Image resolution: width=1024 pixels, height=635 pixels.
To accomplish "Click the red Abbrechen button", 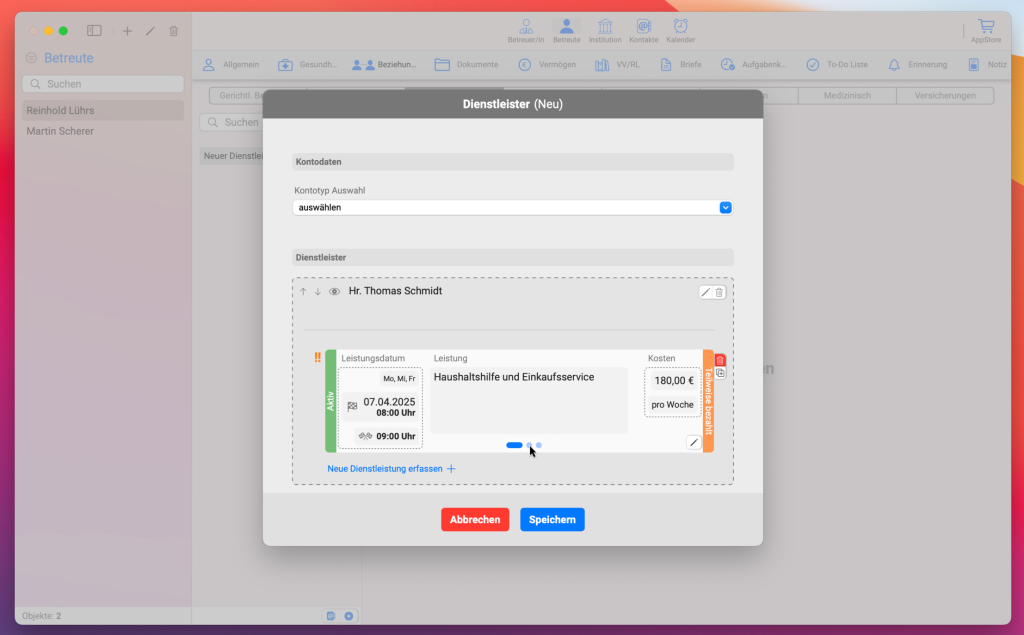I will pos(475,519).
